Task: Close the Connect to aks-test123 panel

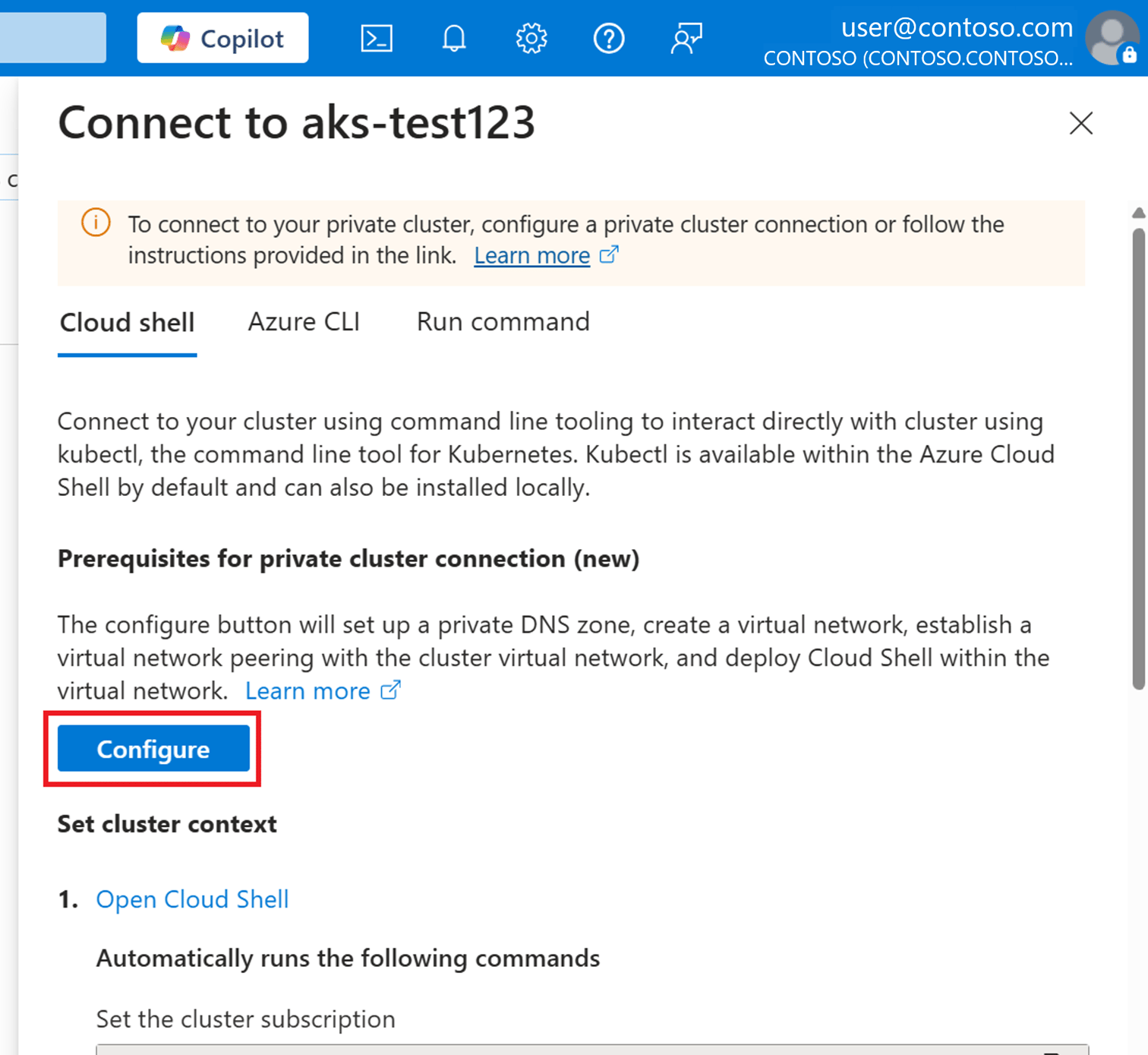Action: click(1081, 123)
